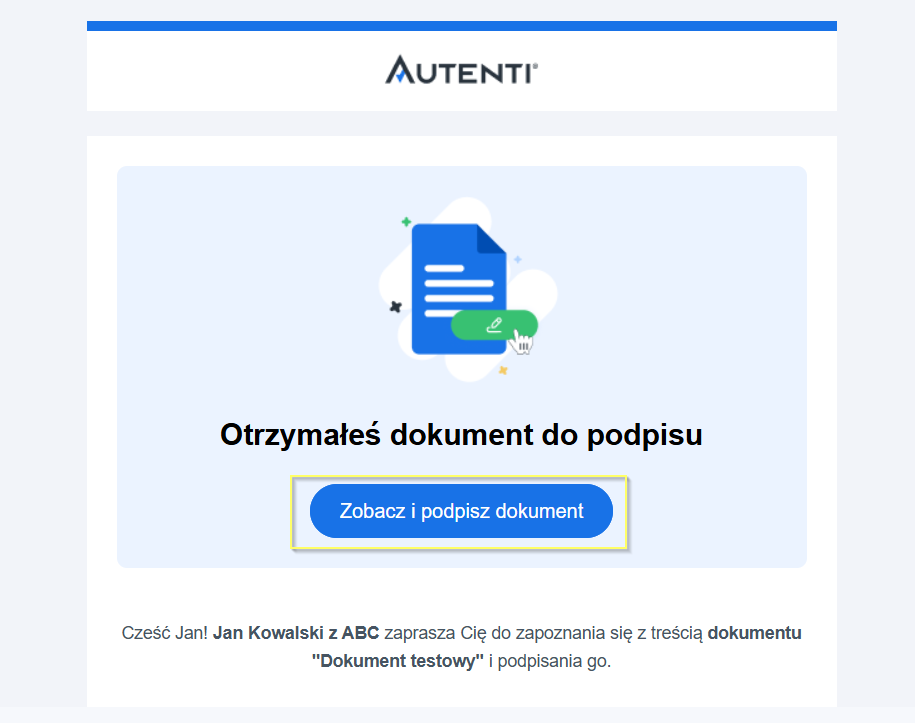
Task: Click the heading "Otrzymałeś dokument do podpisu"
Action: [x=461, y=435]
